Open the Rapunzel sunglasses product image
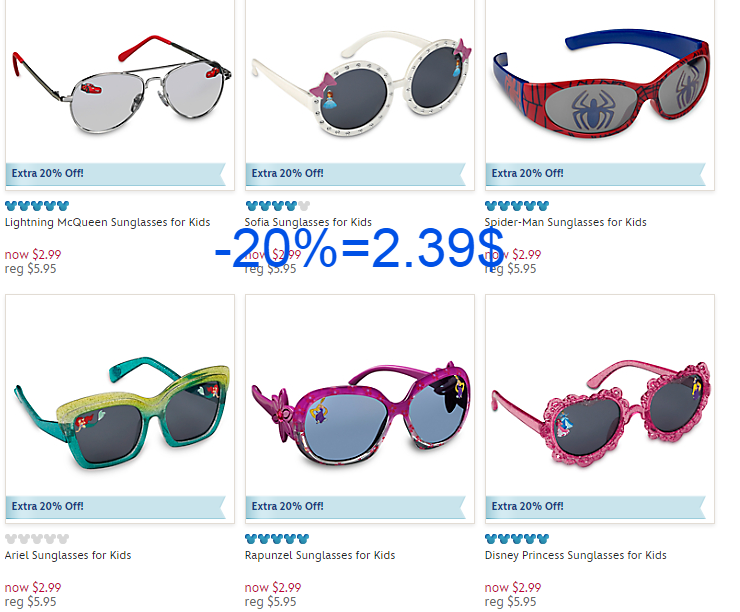Screen dimensions: 740x612 click(x=361, y=413)
